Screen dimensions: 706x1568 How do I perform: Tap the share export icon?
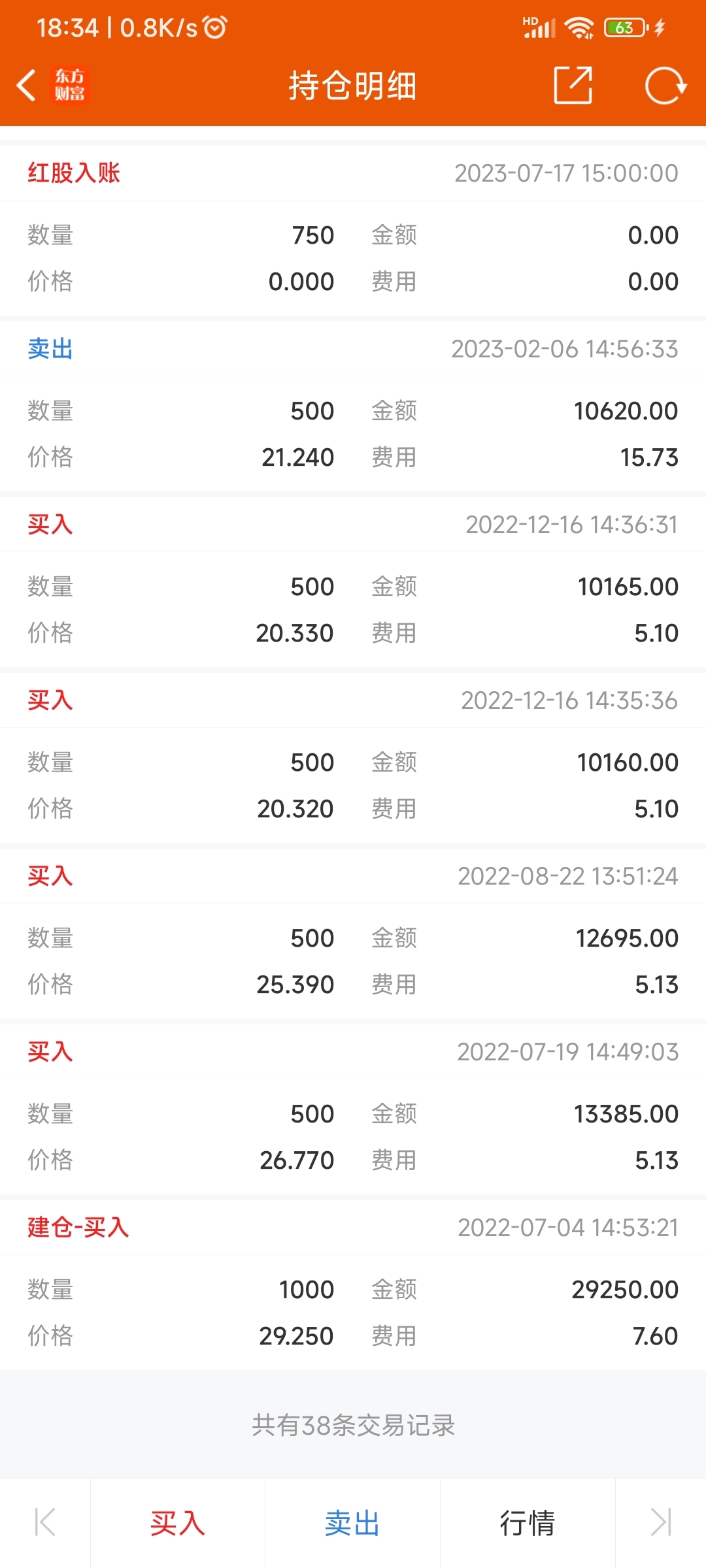(573, 85)
